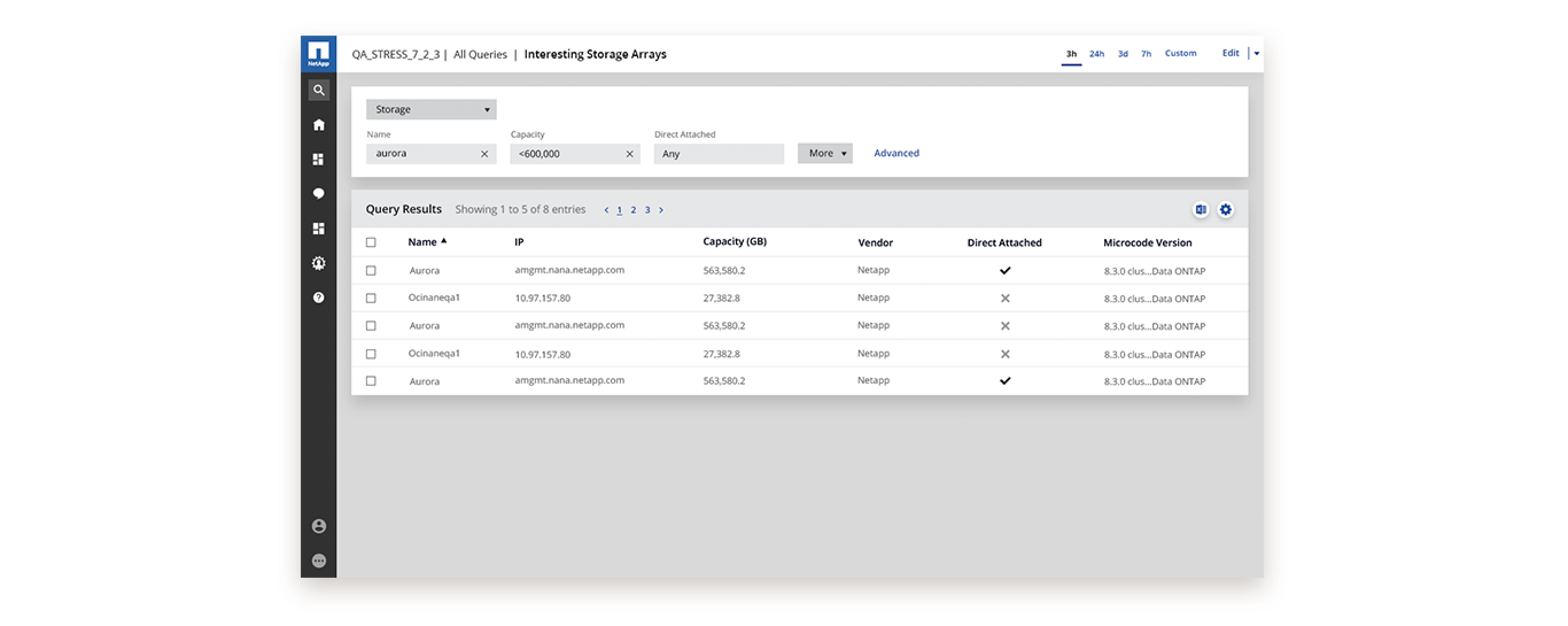Click the Capacity filter field
The width and height of the screenshot is (1568, 626).
pos(566,154)
